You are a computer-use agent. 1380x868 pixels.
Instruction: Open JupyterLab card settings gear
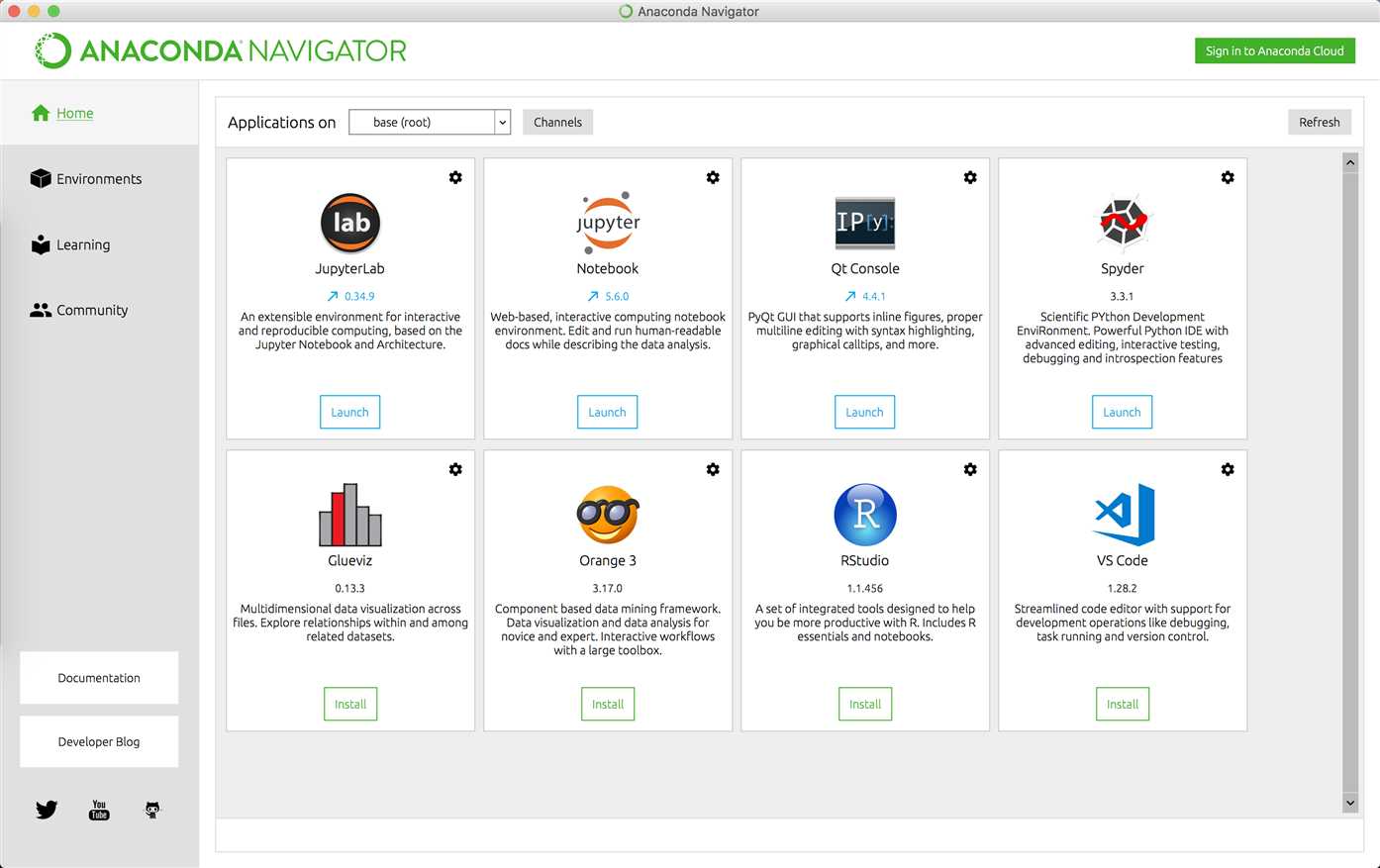455,177
